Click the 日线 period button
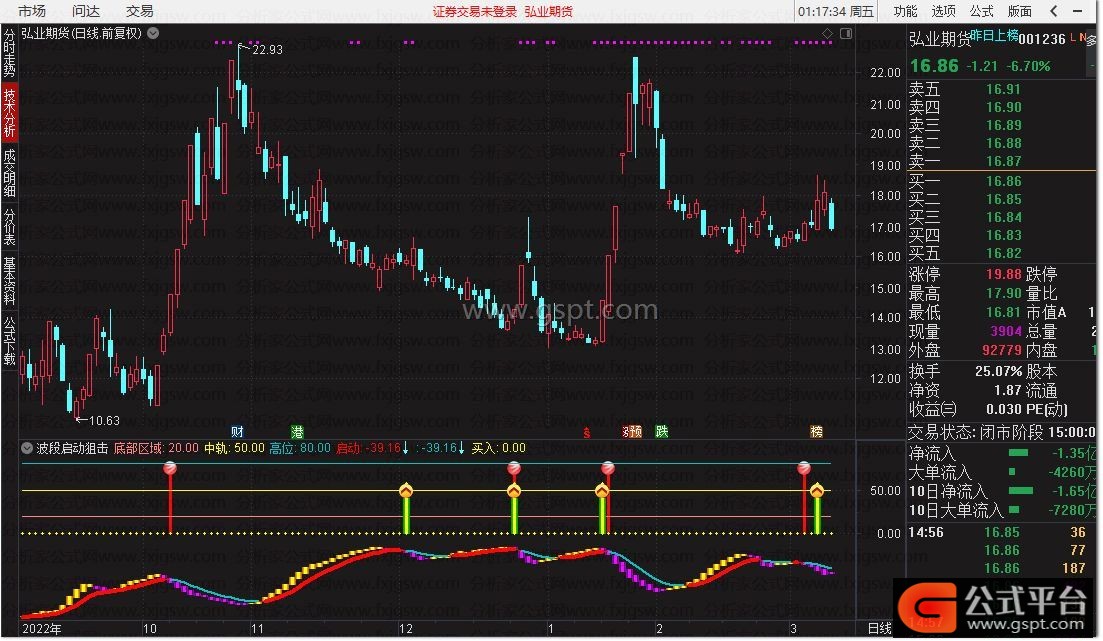Image resolution: width=1103 pixels, height=641 pixels. click(879, 628)
